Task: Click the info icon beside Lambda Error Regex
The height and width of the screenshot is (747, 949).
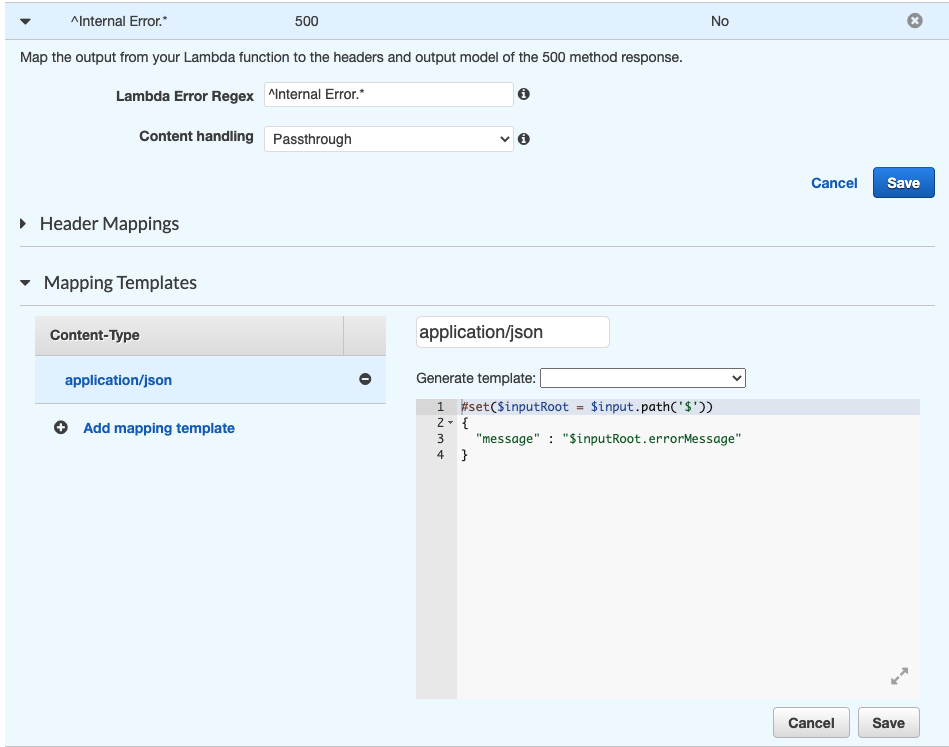Action: point(523,94)
